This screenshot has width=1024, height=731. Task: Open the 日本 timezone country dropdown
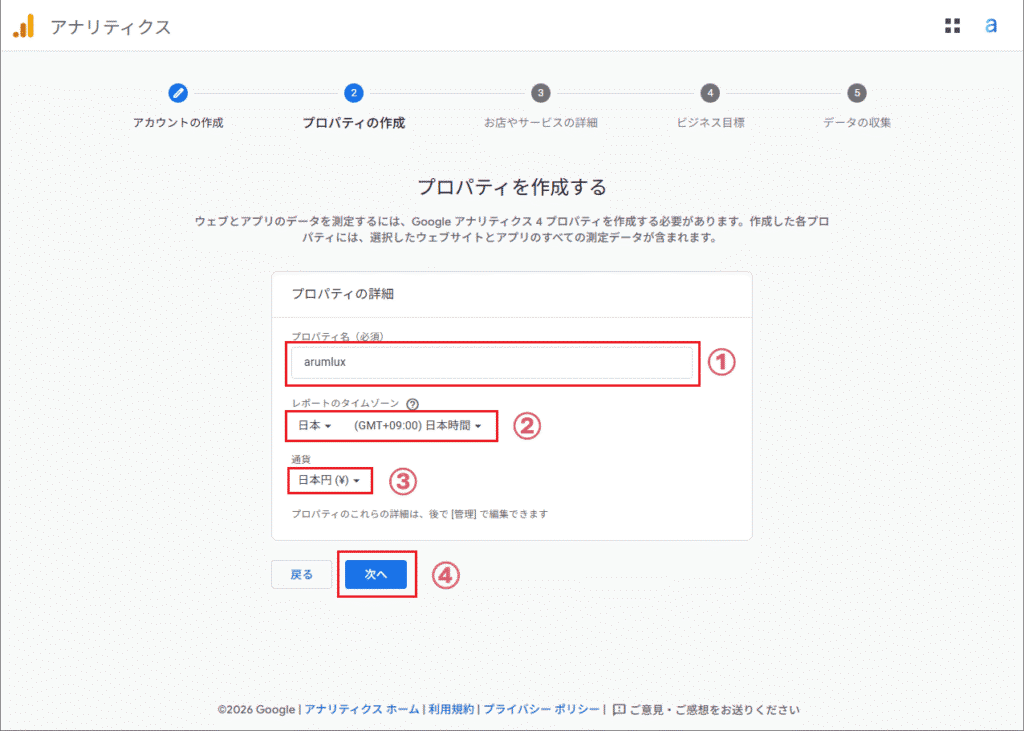314,425
